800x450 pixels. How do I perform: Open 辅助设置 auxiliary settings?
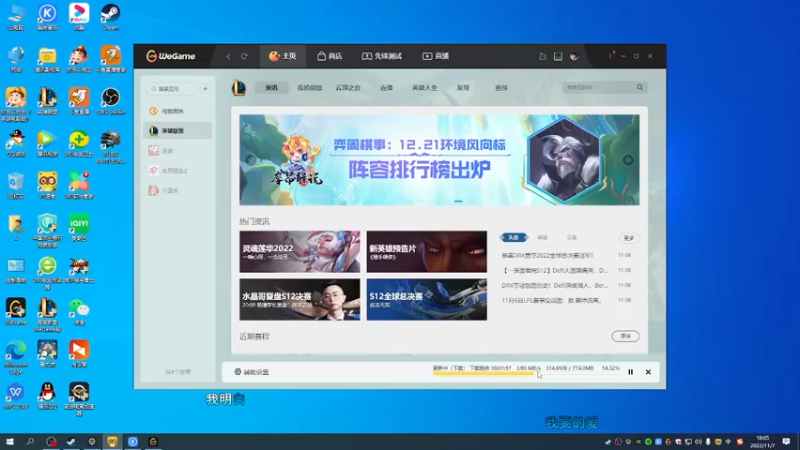point(252,372)
